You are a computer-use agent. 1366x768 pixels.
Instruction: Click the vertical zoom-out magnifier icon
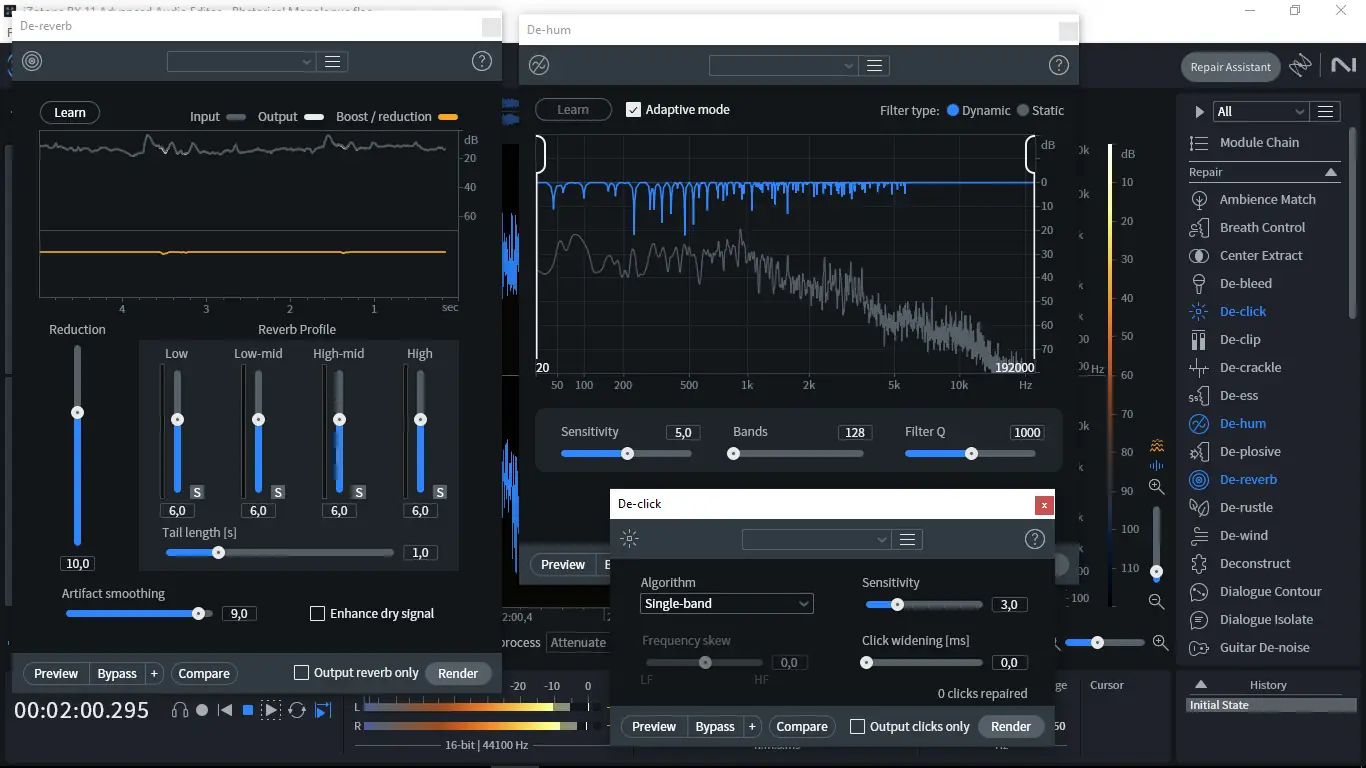coord(1157,601)
